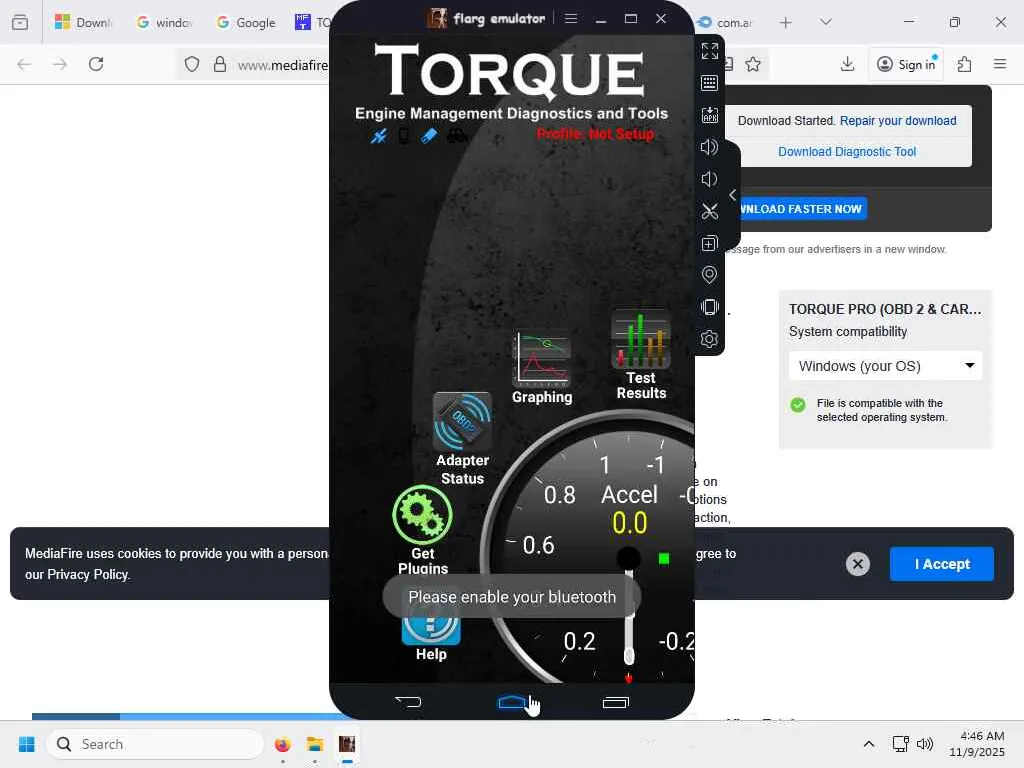Click the mediafire URL address bar
The width and height of the screenshot is (1024, 768).
click(283, 65)
